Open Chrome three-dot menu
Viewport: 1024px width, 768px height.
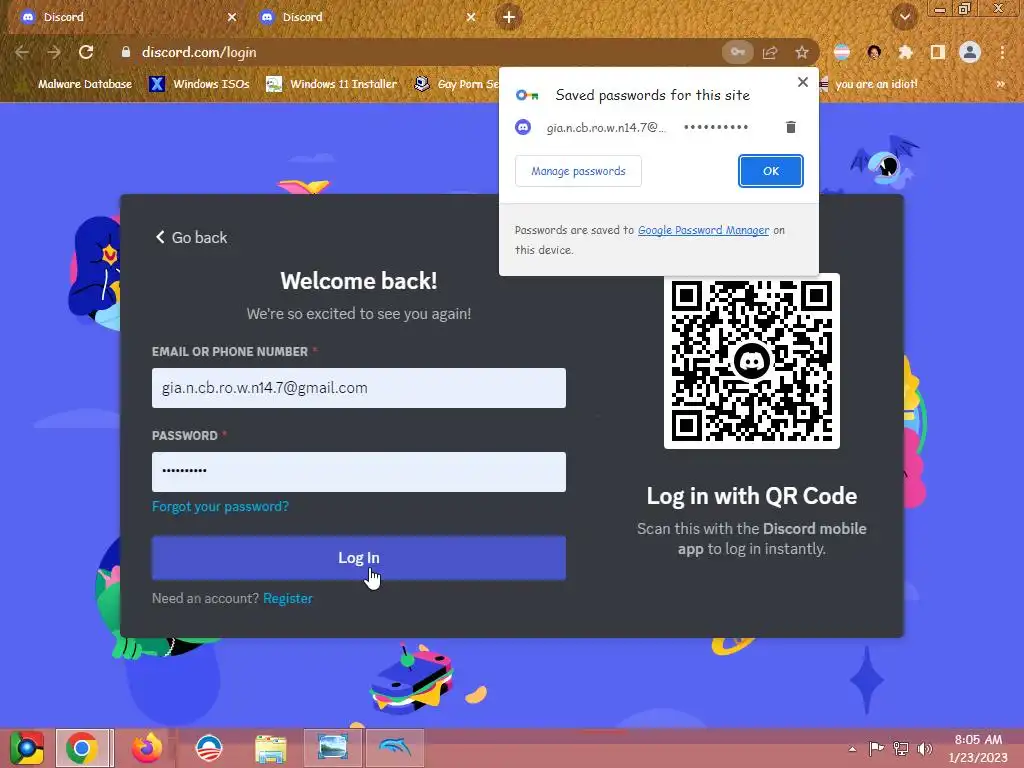pyautogui.click(x=1002, y=52)
